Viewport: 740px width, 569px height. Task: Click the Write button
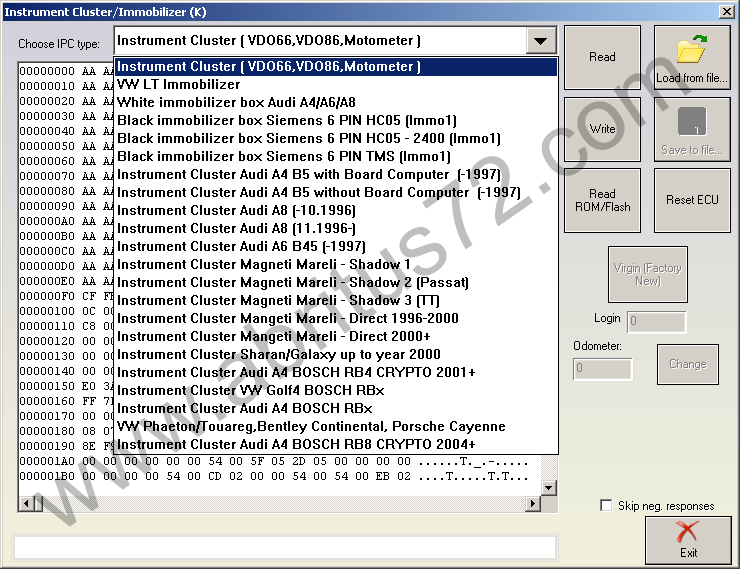pyautogui.click(x=602, y=129)
